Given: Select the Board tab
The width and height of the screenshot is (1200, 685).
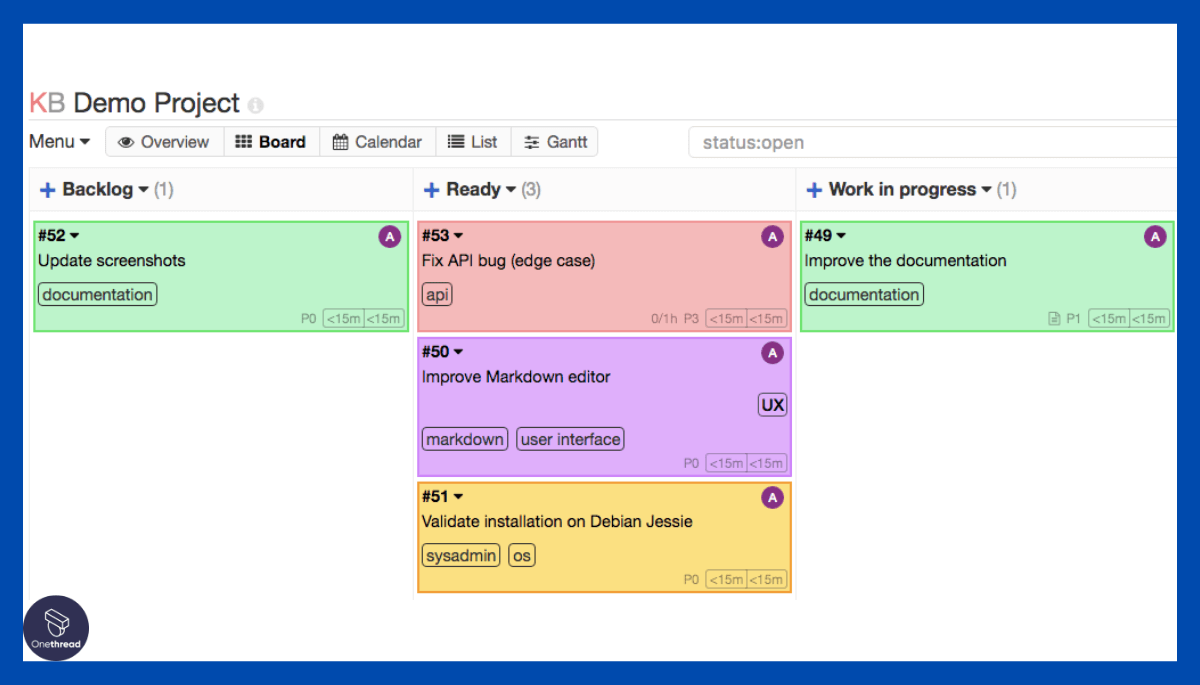Looking at the screenshot, I should (271, 141).
